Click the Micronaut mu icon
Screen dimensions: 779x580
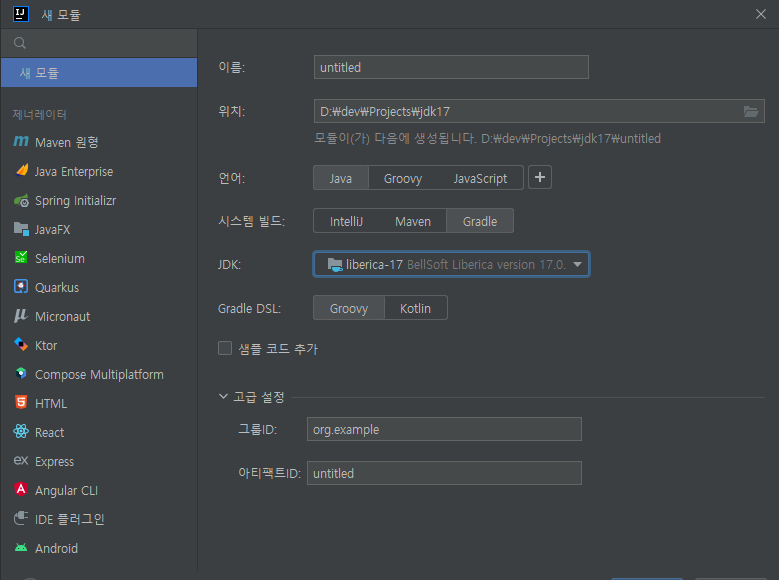21,316
